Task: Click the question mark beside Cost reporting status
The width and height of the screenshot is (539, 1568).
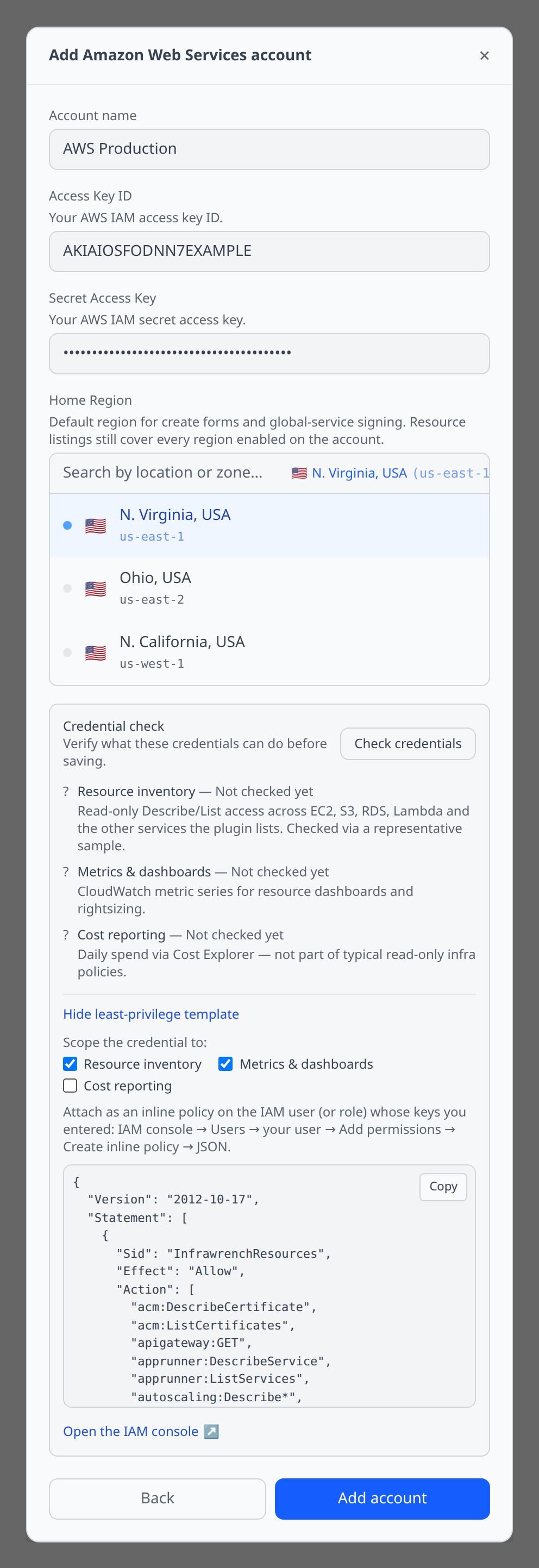Action: pyautogui.click(x=66, y=934)
